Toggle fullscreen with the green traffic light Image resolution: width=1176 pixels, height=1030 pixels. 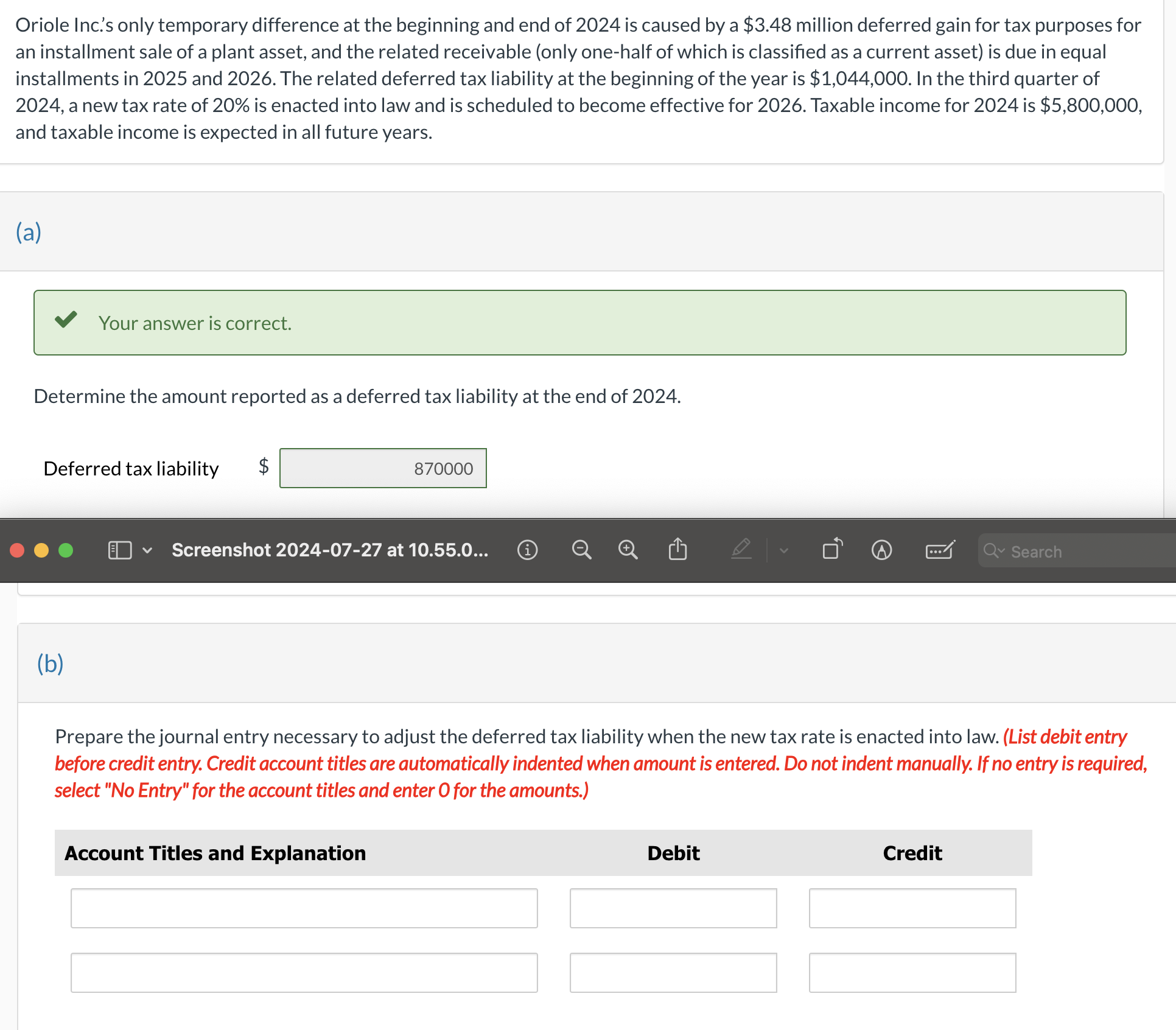point(66,550)
